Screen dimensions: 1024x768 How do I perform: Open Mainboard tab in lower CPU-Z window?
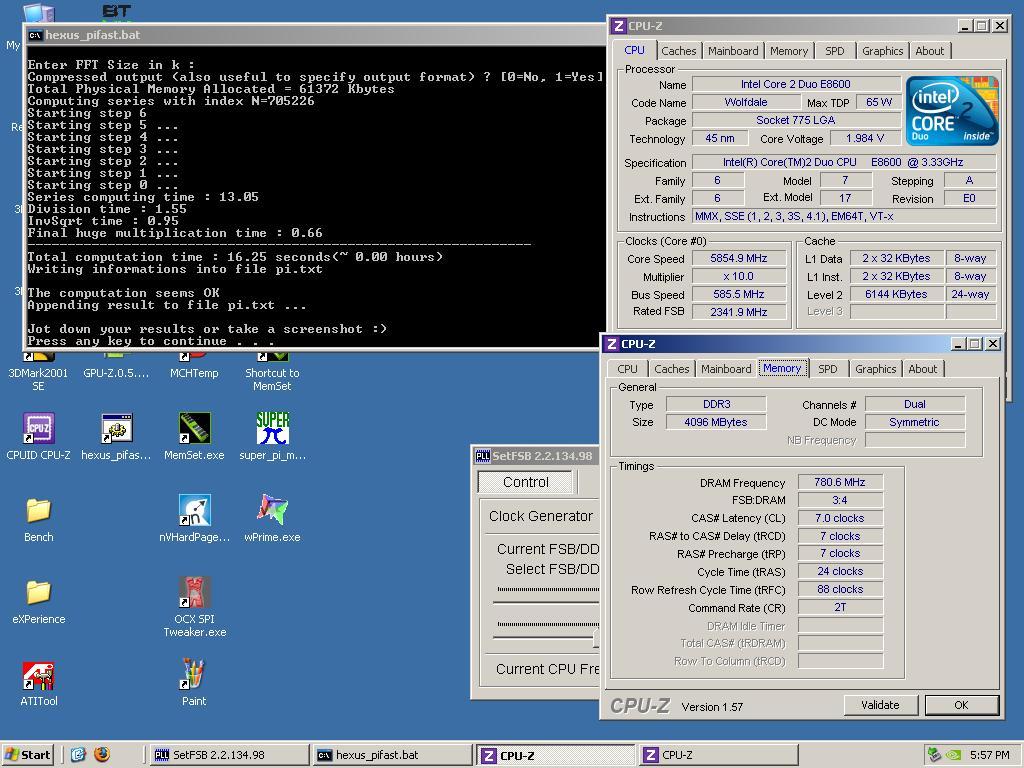[x=726, y=369]
